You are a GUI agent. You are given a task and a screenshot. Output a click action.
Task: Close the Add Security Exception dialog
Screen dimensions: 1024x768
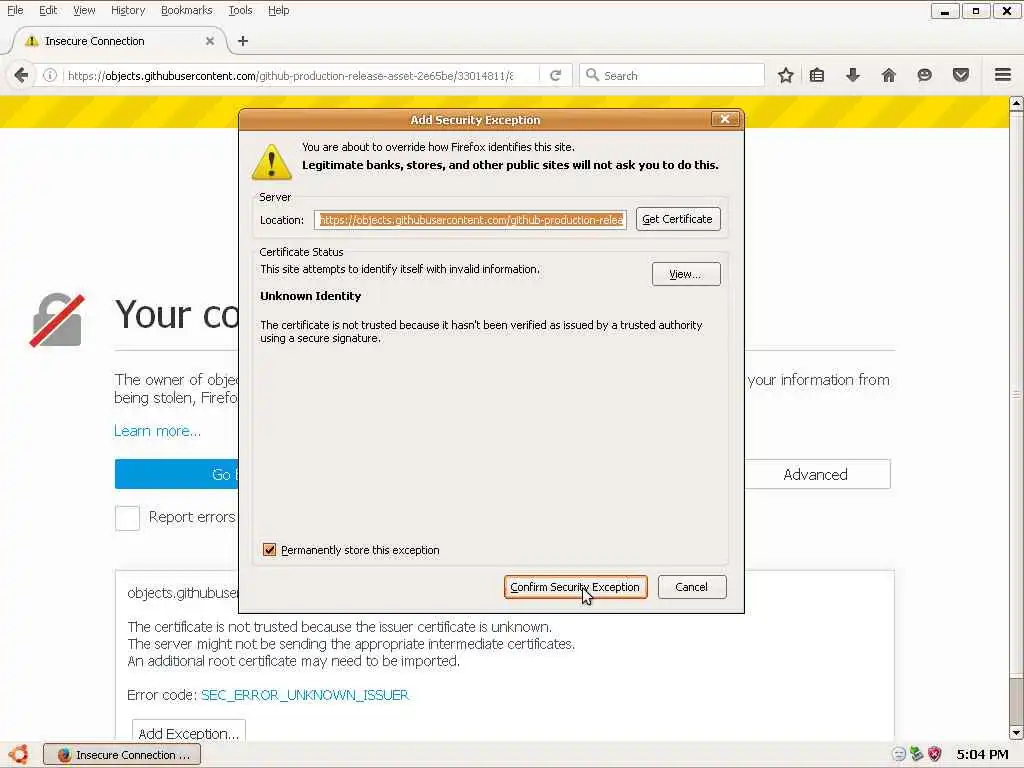click(725, 119)
